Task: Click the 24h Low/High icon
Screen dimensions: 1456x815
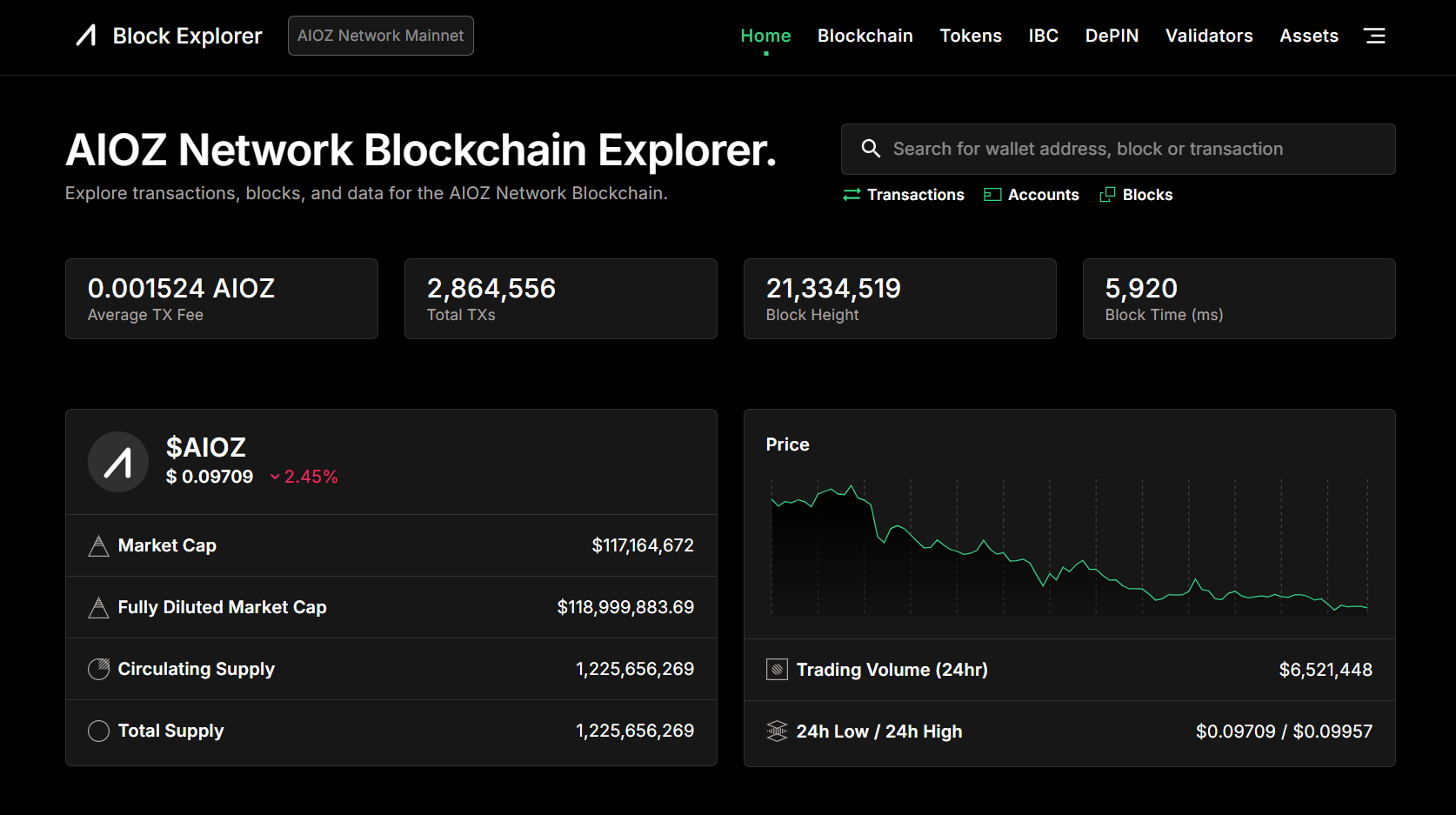Action: click(x=777, y=731)
